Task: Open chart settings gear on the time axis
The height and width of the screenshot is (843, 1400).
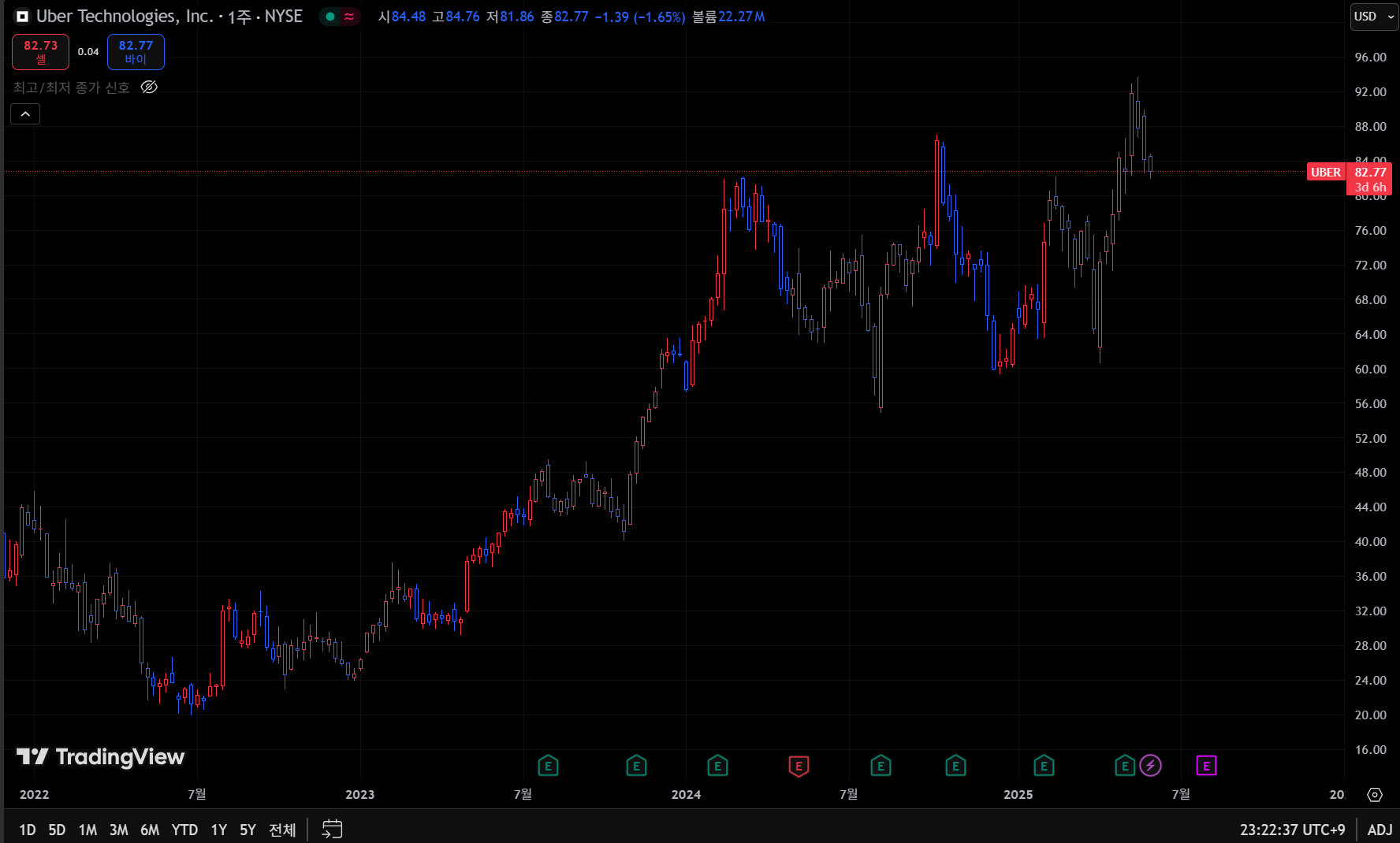Action: (x=1375, y=795)
